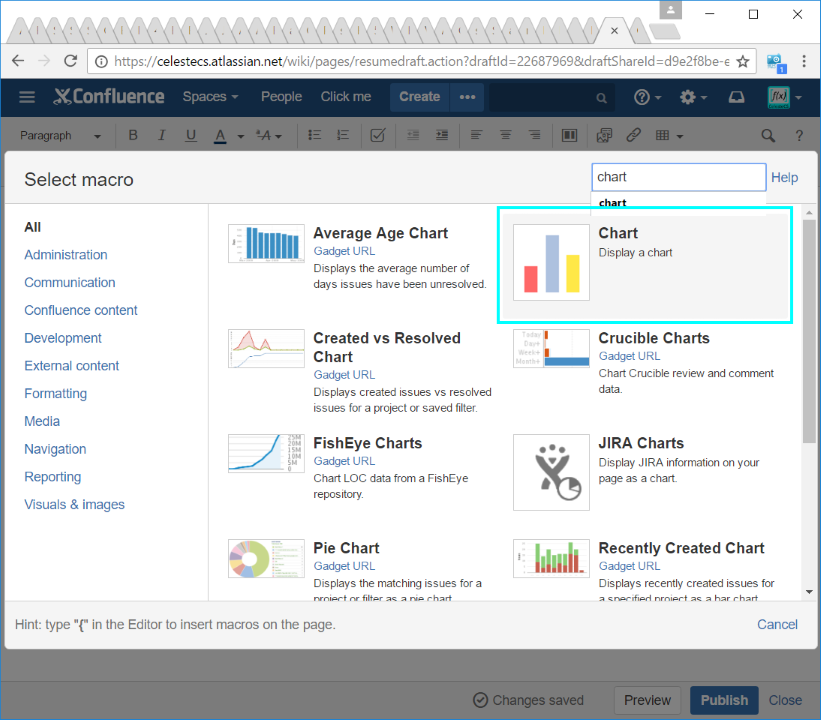Open the user avatar profile menu
This screenshot has width=821, height=720.
[x=784, y=97]
